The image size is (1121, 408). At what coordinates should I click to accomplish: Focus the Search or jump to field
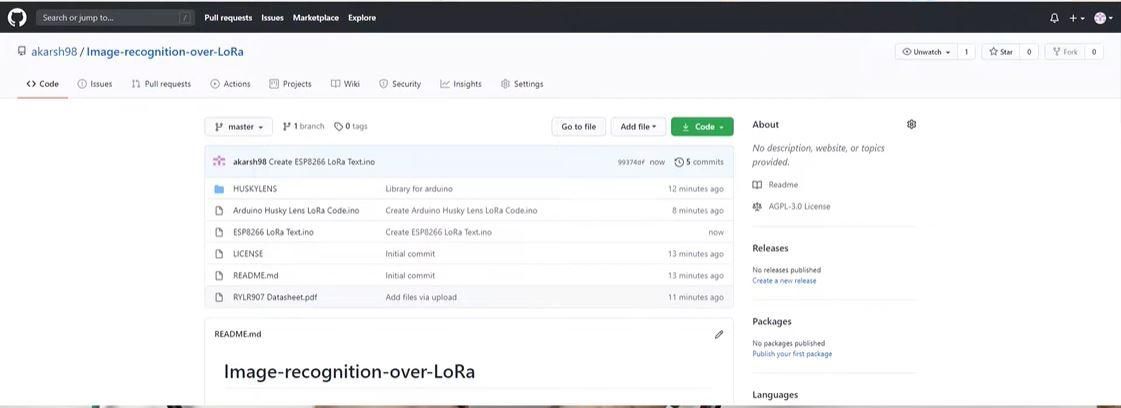(x=115, y=18)
